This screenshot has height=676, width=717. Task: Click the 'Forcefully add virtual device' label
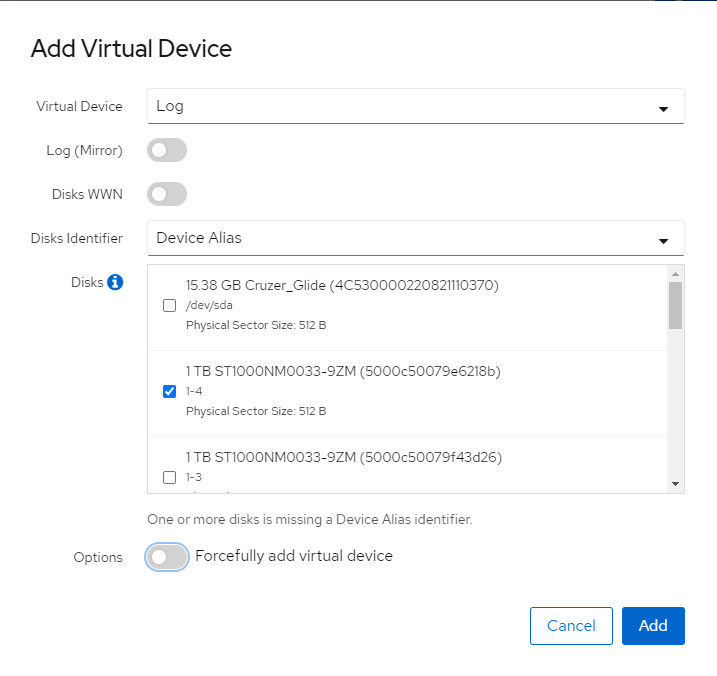click(x=294, y=556)
